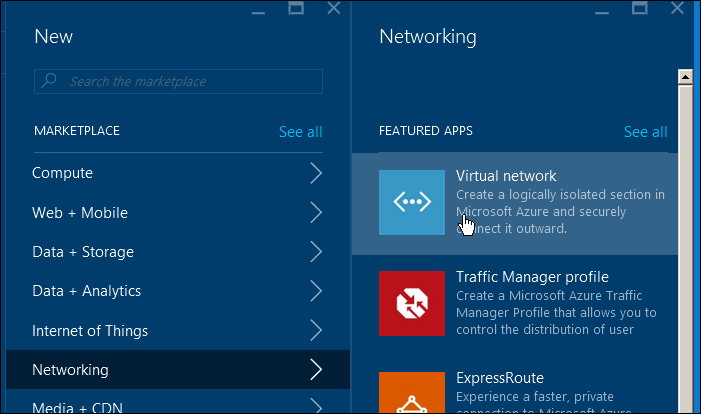Maximize the New blade
701x414 pixels.
[296, 8]
